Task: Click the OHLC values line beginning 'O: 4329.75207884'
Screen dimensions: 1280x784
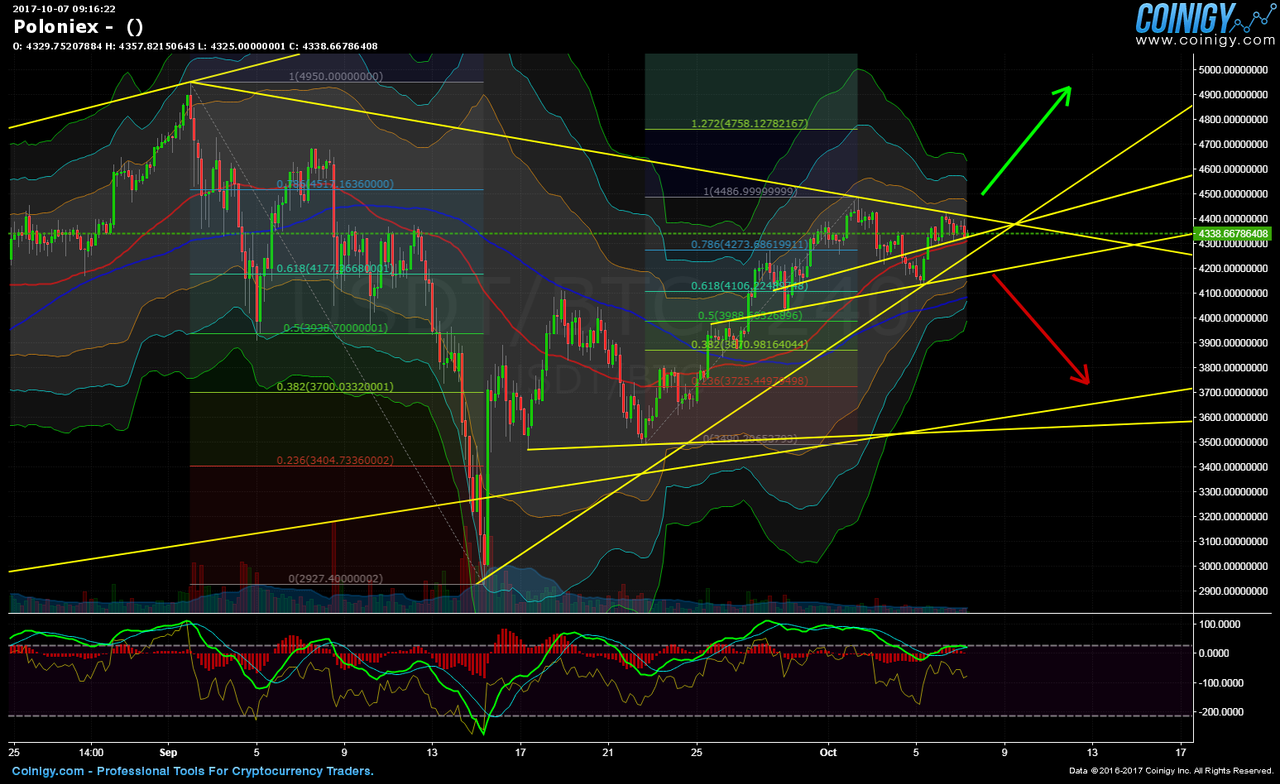Action: coord(195,46)
